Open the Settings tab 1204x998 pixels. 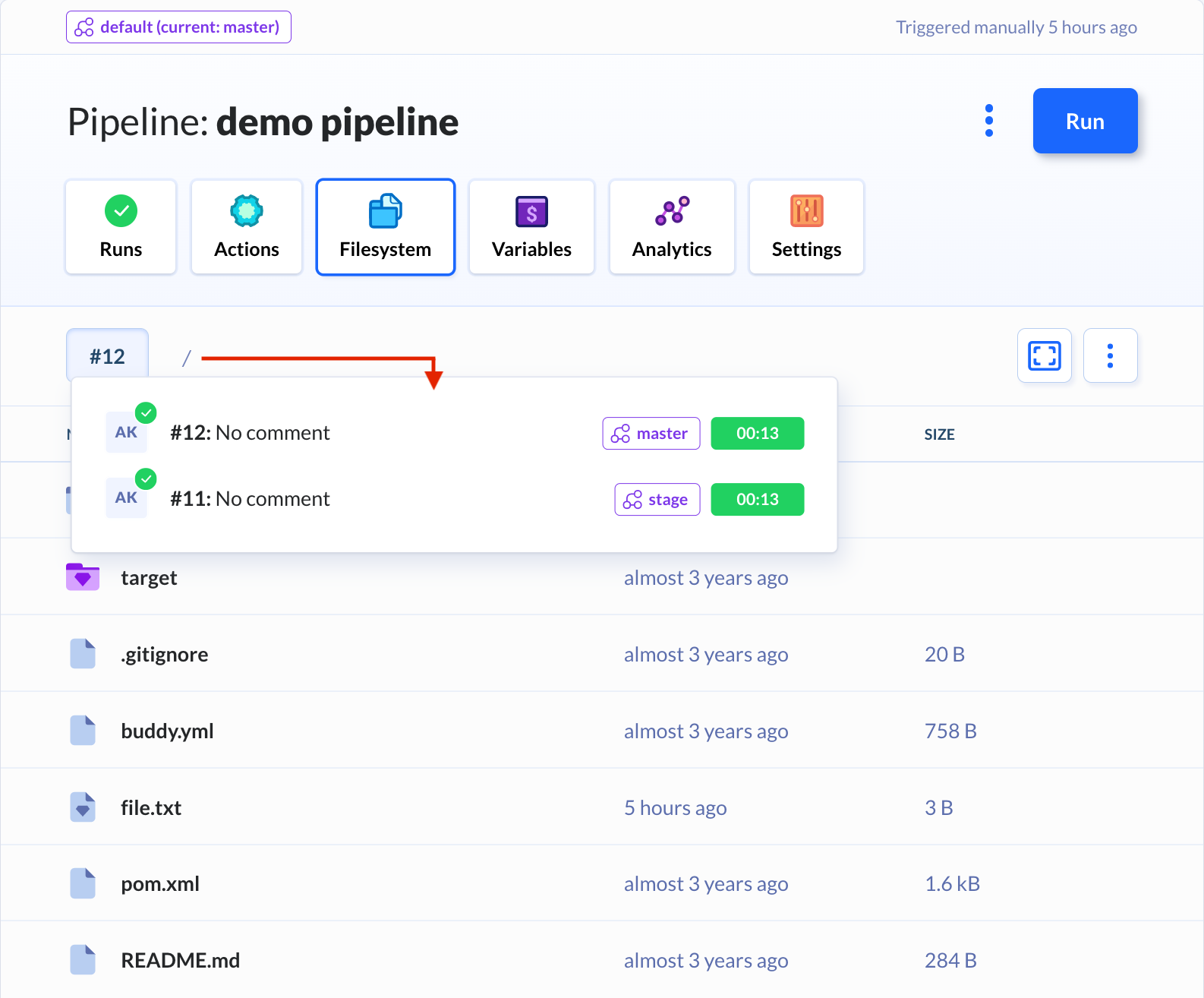[806, 226]
